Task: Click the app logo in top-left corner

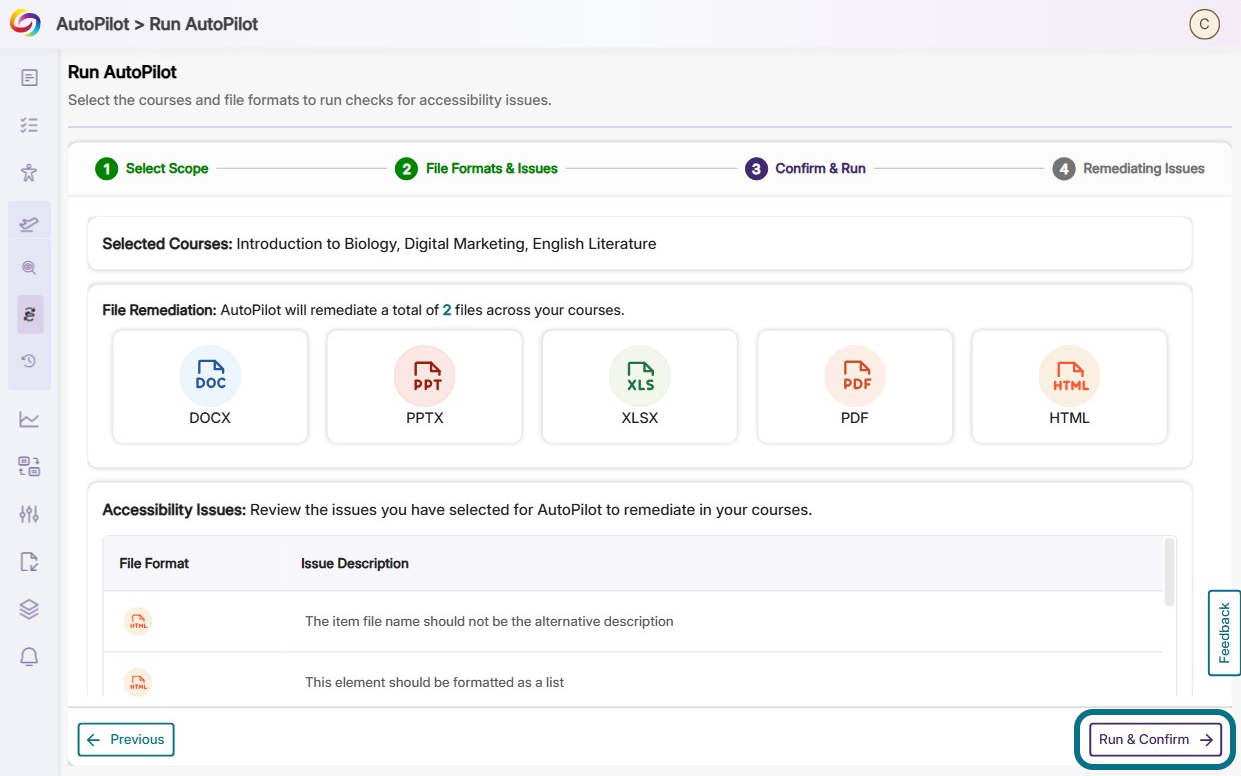Action: pos(25,24)
